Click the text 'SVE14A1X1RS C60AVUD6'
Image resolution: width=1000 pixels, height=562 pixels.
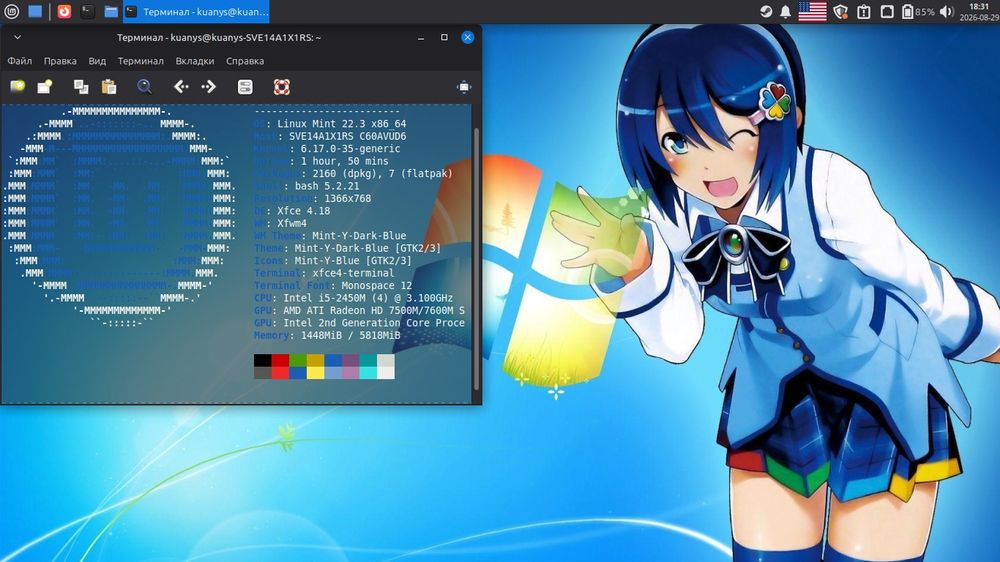pyautogui.click(x=348, y=137)
